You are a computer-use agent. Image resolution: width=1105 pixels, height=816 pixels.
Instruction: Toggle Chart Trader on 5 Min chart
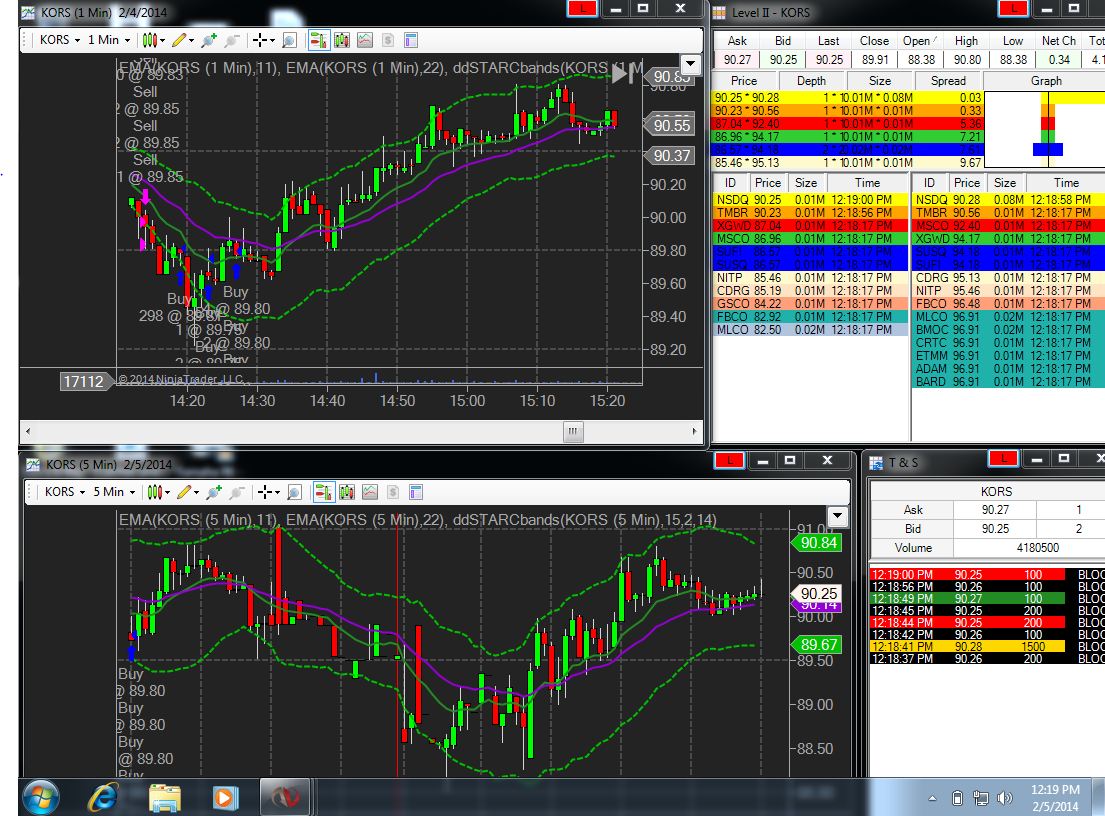point(323,492)
